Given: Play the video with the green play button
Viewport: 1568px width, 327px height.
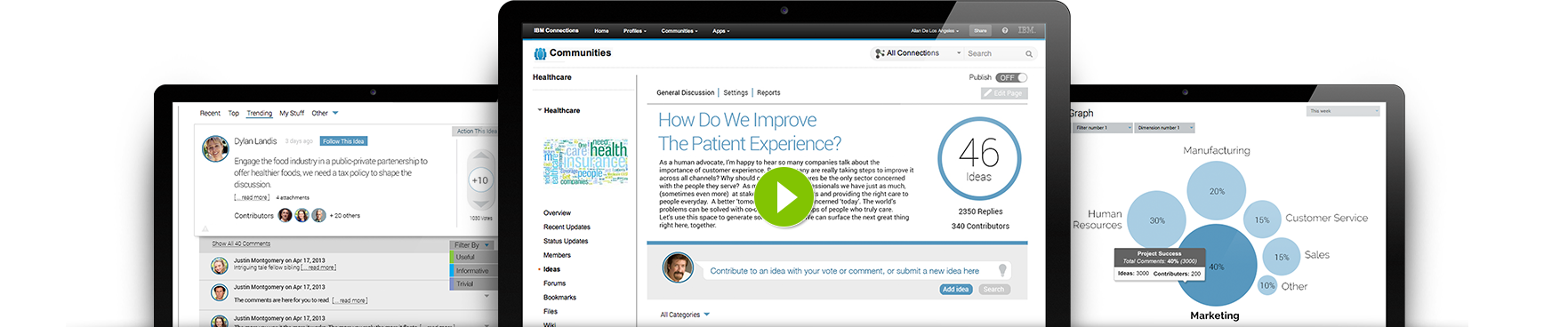Looking at the screenshot, I should click(x=784, y=198).
